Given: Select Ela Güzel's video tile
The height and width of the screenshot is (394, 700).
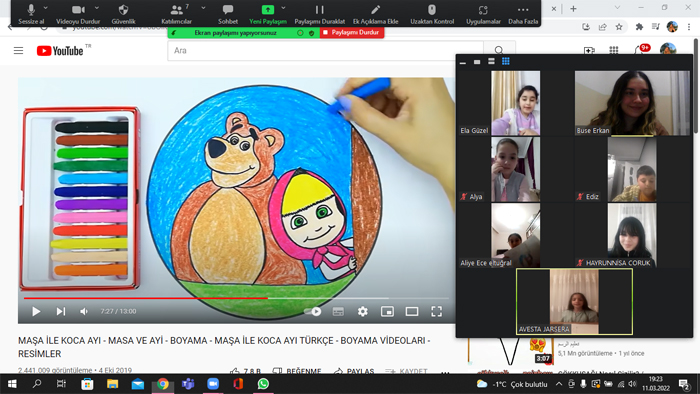Looking at the screenshot, I should pos(516,103).
